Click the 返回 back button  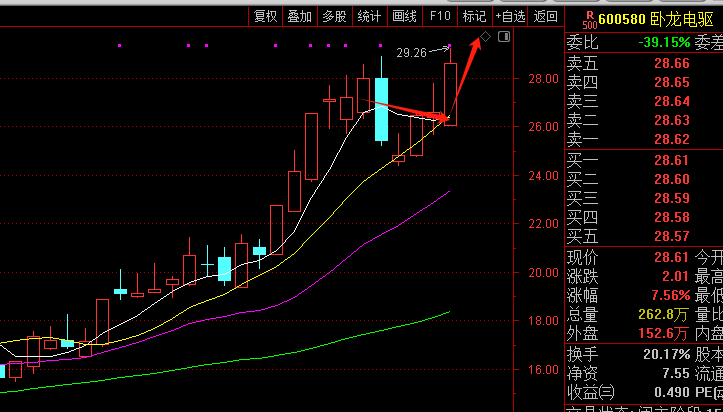pyautogui.click(x=545, y=17)
